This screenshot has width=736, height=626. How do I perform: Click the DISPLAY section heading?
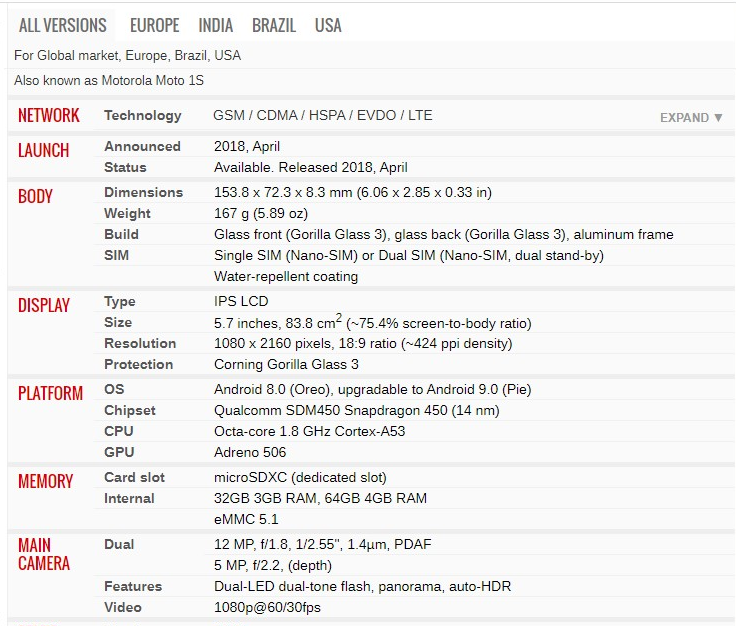point(44,305)
